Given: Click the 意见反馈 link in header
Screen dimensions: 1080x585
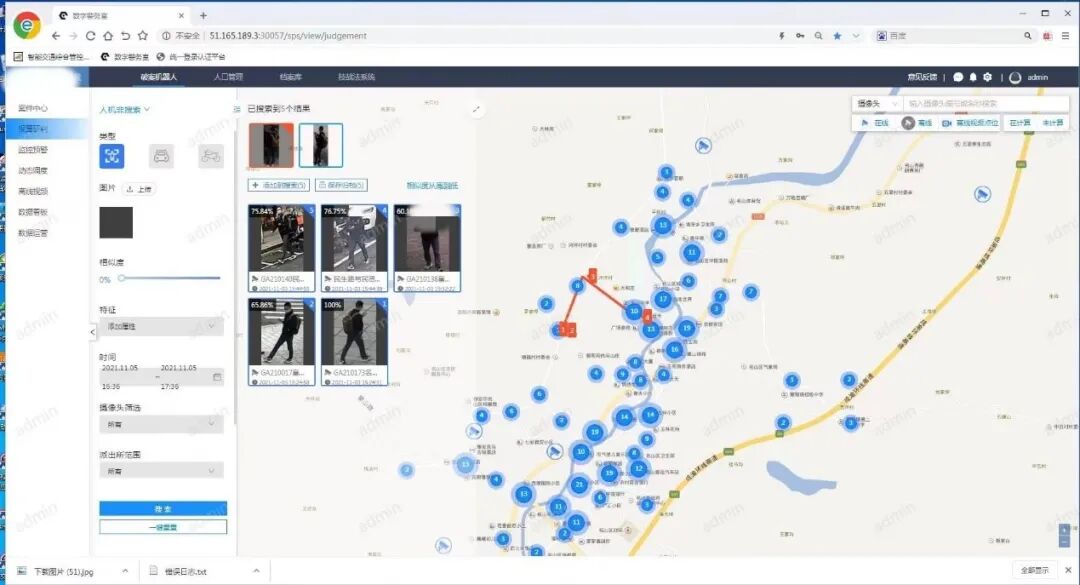Looking at the screenshot, I should 922,77.
